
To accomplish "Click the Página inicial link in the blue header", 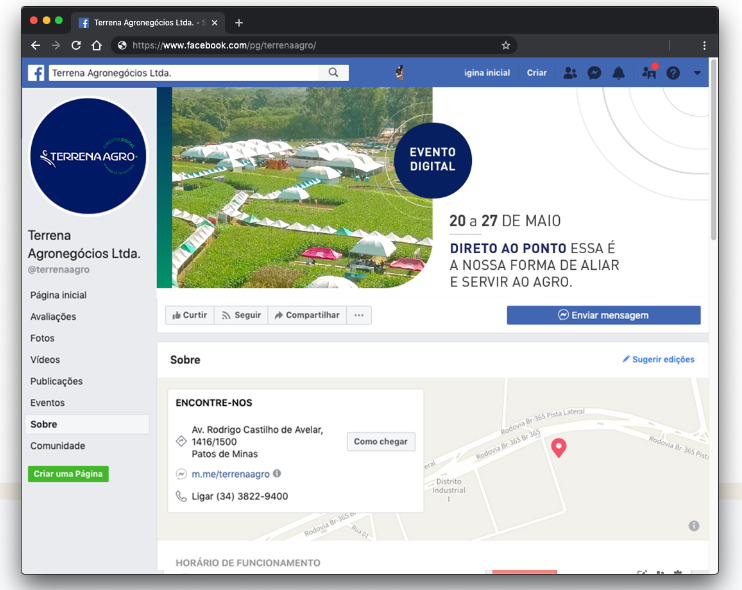I will click(x=487, y=73).
